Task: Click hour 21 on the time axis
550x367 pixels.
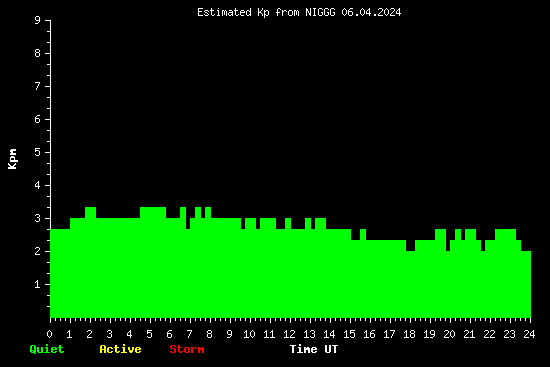Action: [469, 334]
